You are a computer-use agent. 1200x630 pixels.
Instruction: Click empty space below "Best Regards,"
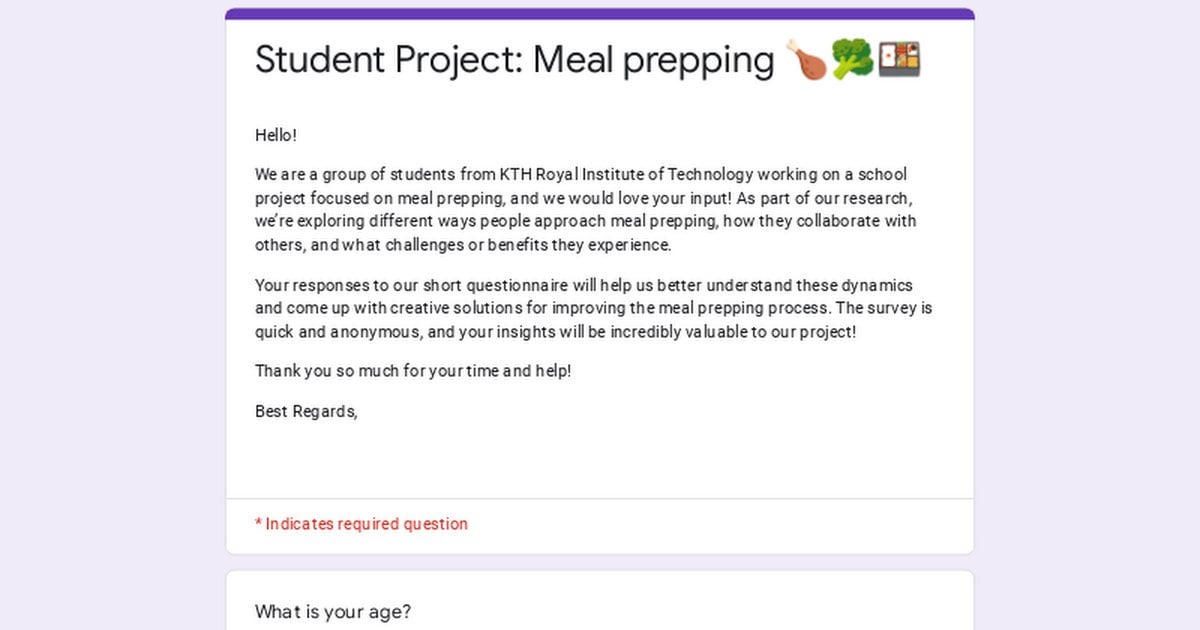tap(600, 458)
